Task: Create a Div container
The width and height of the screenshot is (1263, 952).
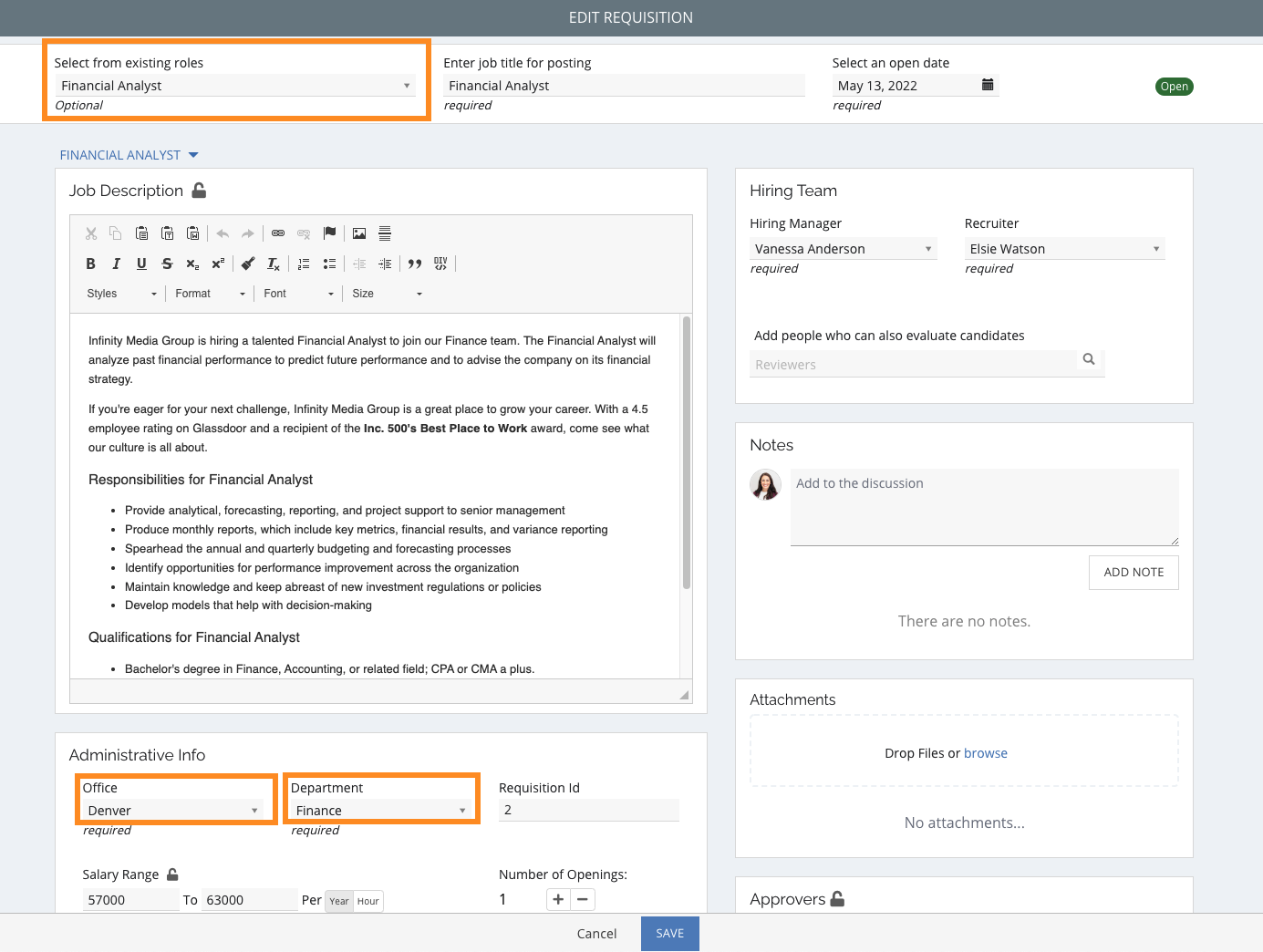Action: pyautogui.click(x=440, y=264)
